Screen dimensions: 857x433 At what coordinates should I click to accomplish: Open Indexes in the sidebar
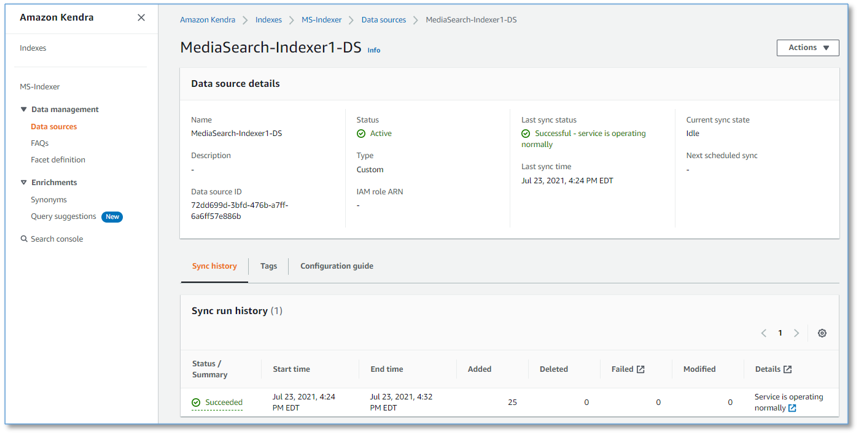[33, 48]
